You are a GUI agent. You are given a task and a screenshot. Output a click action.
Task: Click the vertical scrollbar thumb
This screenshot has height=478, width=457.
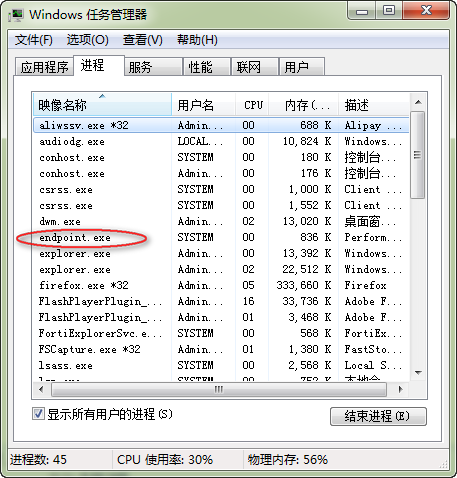click(x=418, y=155)
